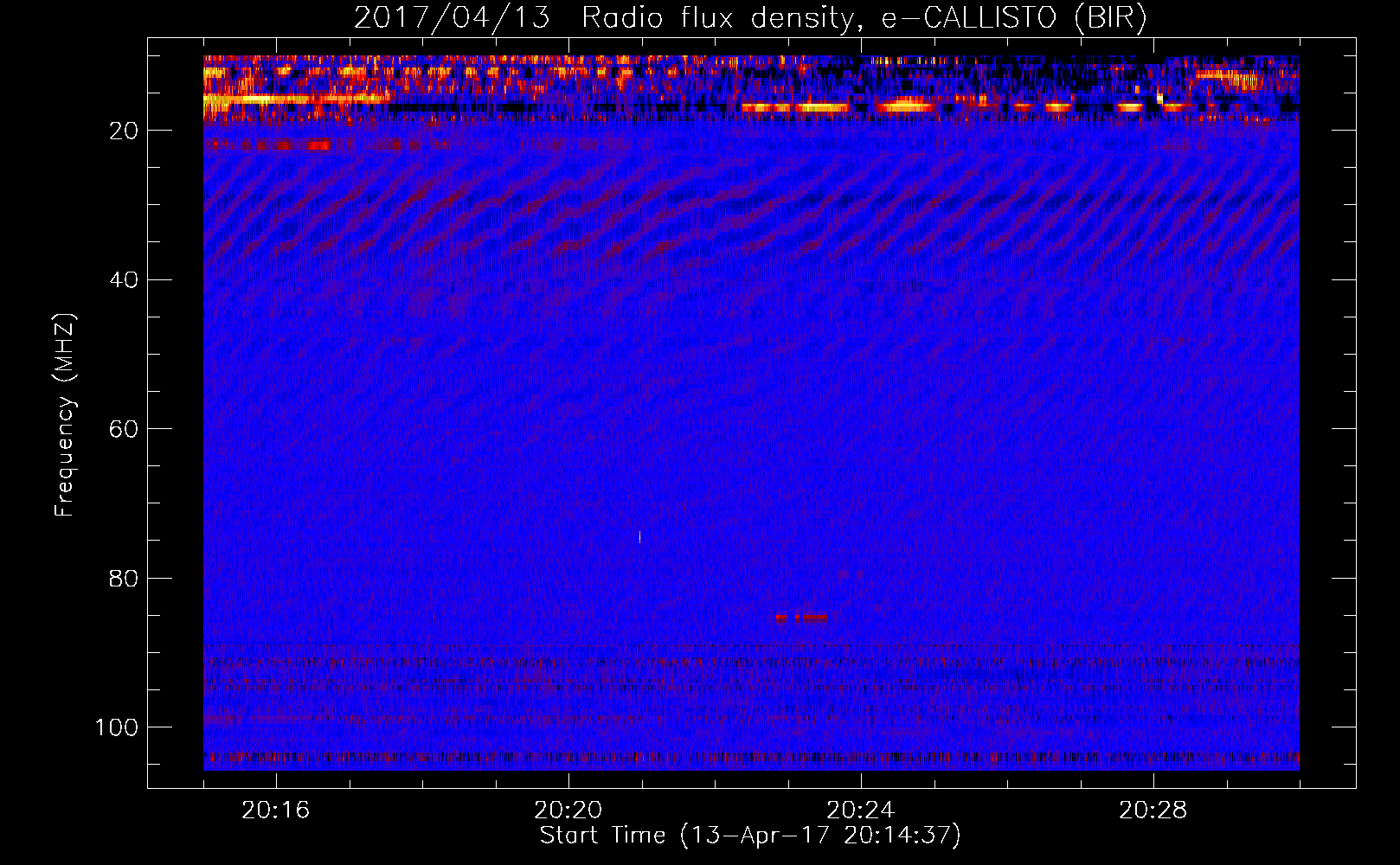Click the small white mark near 75 MHz

point(639,537)
